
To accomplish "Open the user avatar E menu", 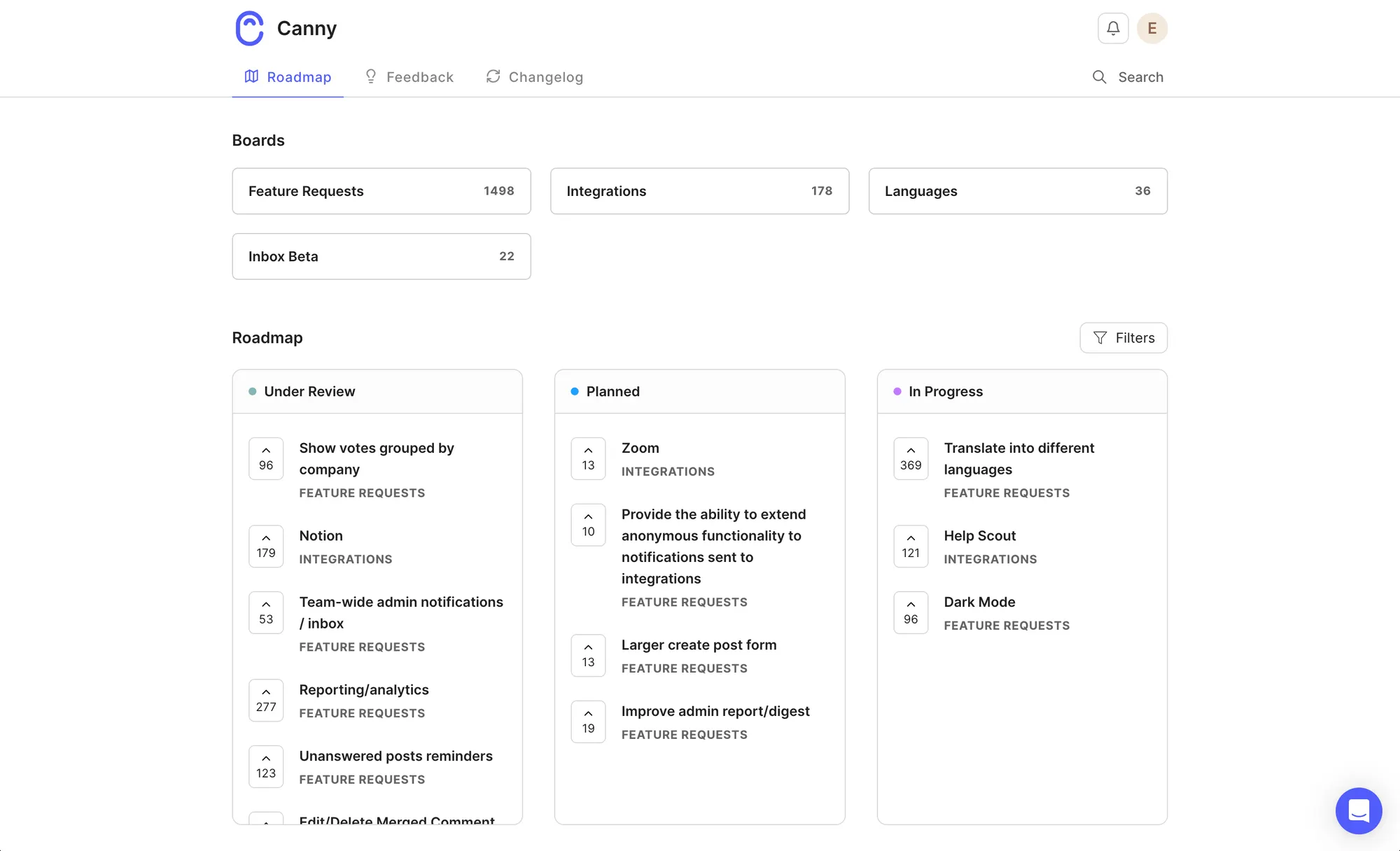I will pos(1152,28).
